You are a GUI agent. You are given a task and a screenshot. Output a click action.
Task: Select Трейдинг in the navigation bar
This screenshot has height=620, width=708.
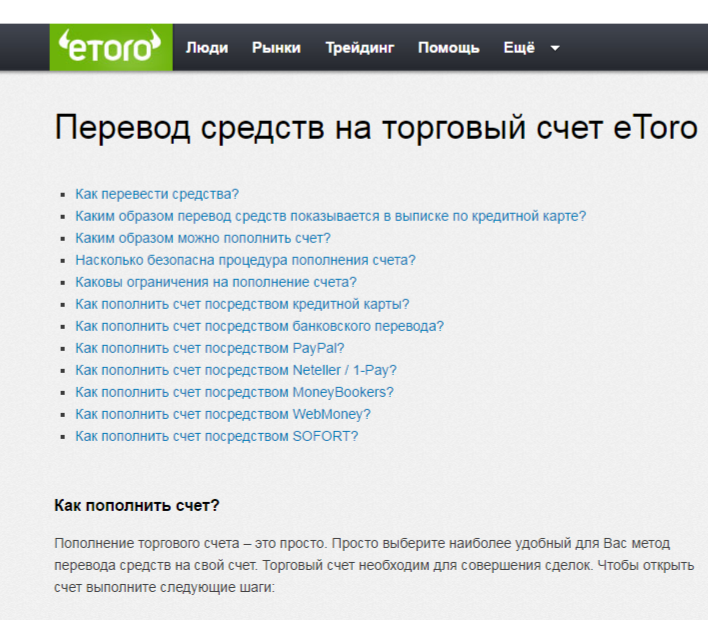[360, 48]
